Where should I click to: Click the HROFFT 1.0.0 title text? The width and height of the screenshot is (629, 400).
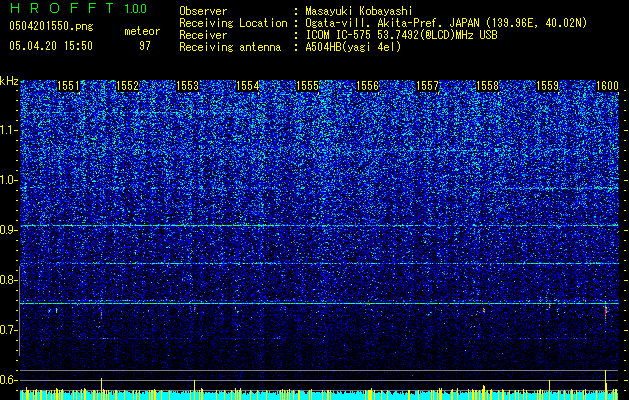[x=78, y=8]
